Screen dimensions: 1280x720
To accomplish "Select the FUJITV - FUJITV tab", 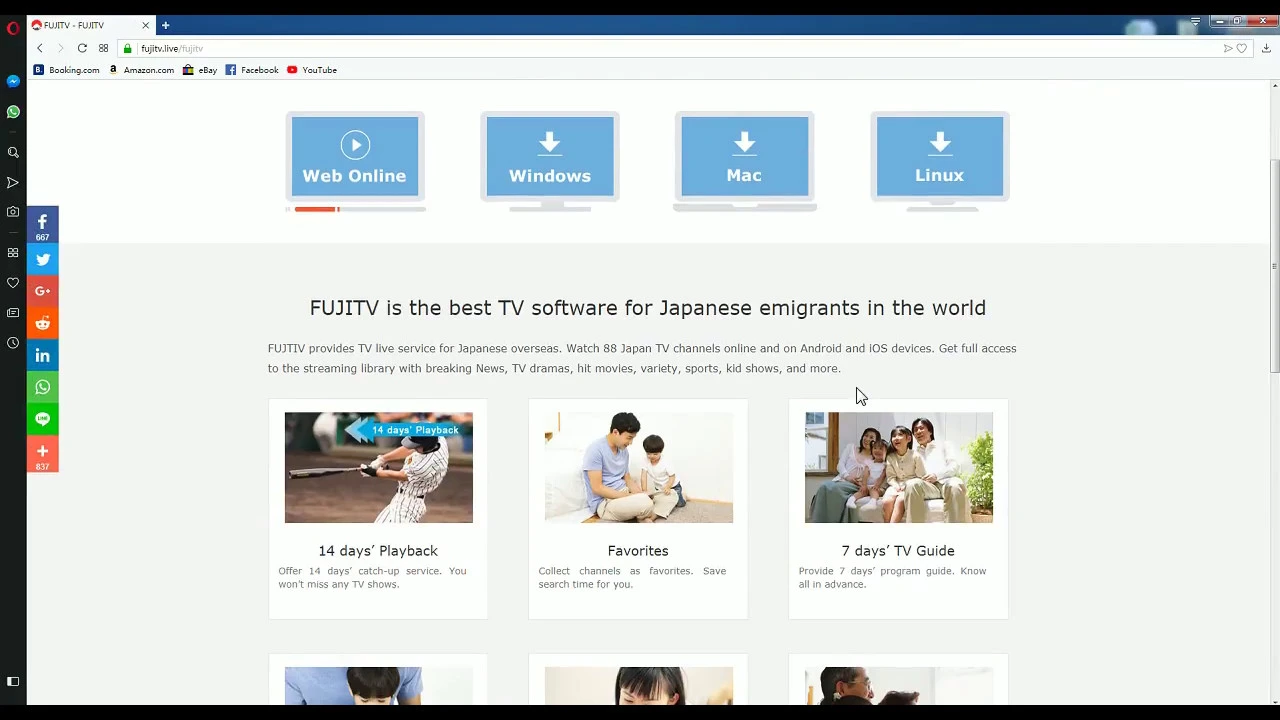I will [90, 25].
